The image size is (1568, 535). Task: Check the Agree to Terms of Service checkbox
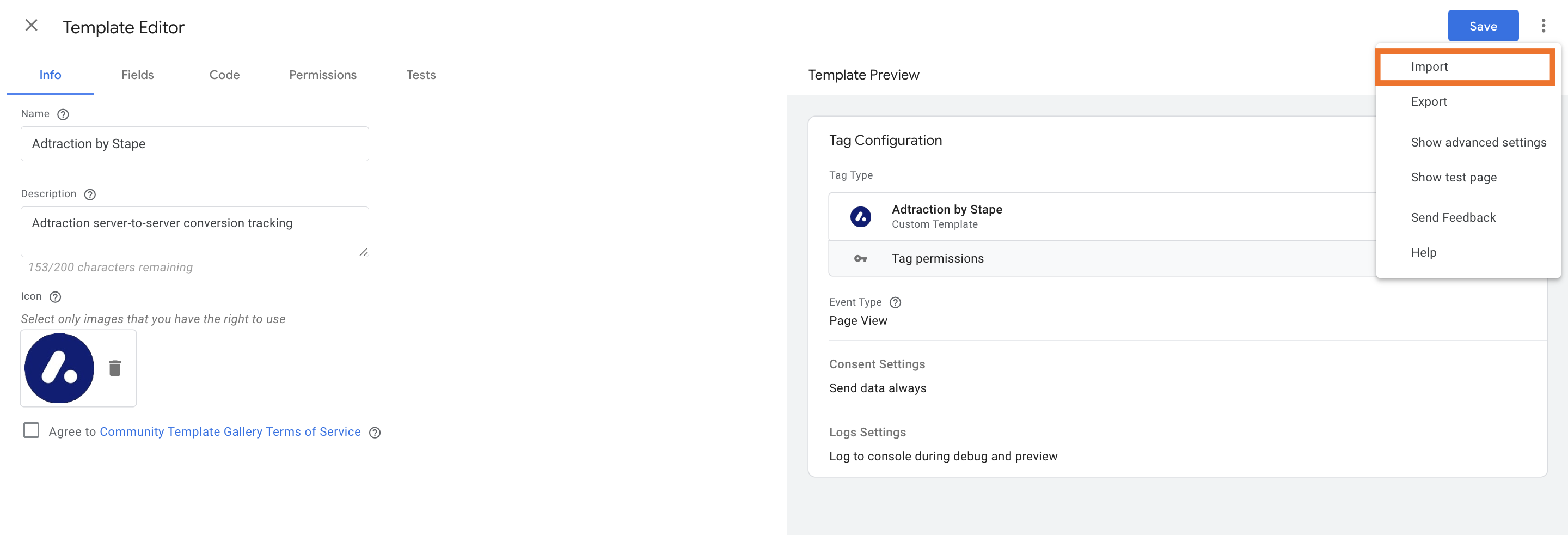click(x=31, y=430)
